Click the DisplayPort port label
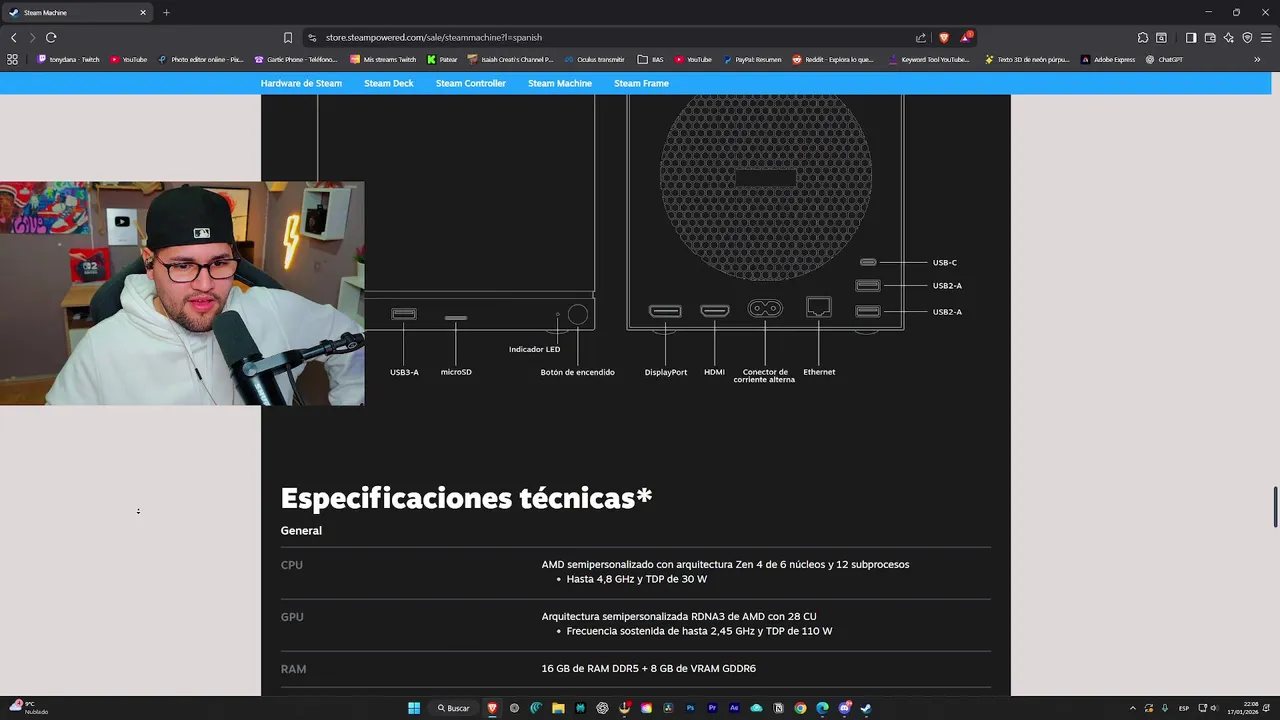This screenshot has height=720, width=1280. pos(665,372)
